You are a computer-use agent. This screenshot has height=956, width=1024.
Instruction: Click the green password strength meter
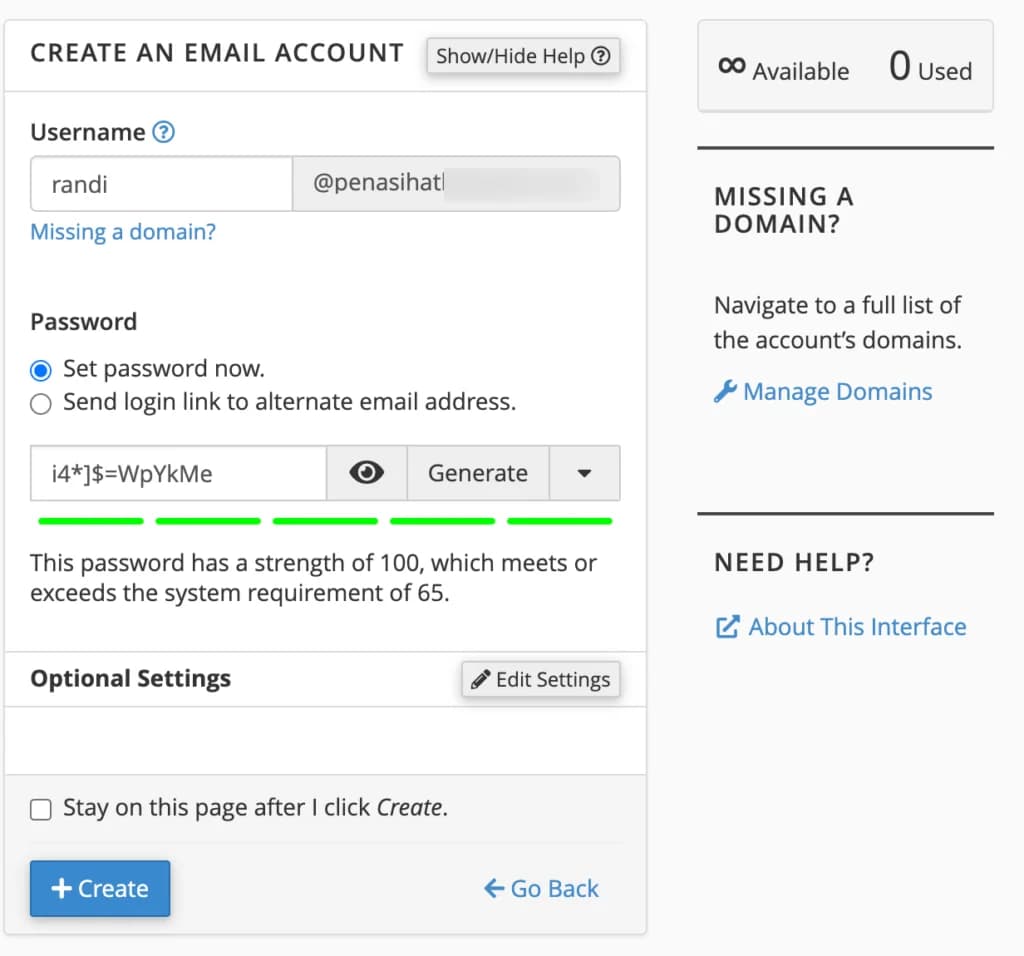325,521
